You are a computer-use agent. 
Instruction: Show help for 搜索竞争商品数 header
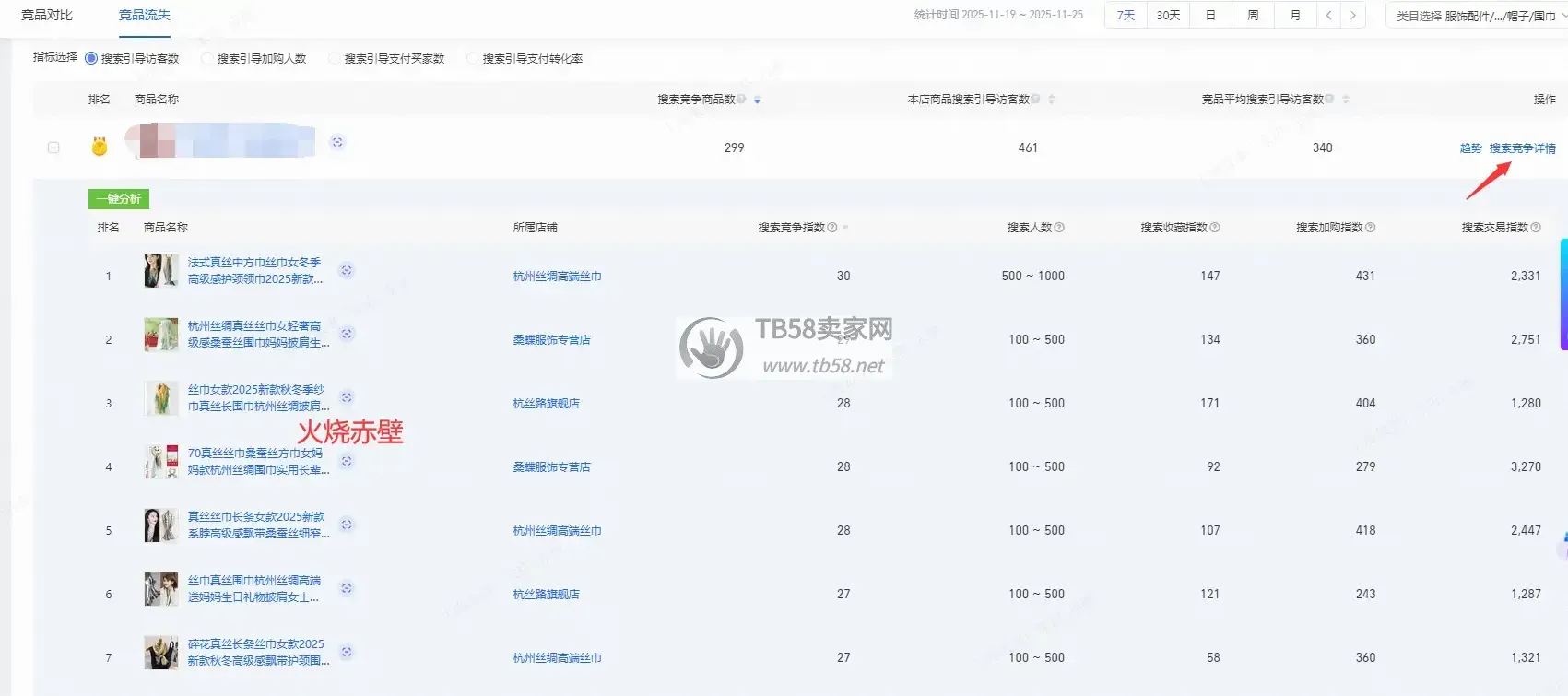pyautogui.click(x=741, y=100)
